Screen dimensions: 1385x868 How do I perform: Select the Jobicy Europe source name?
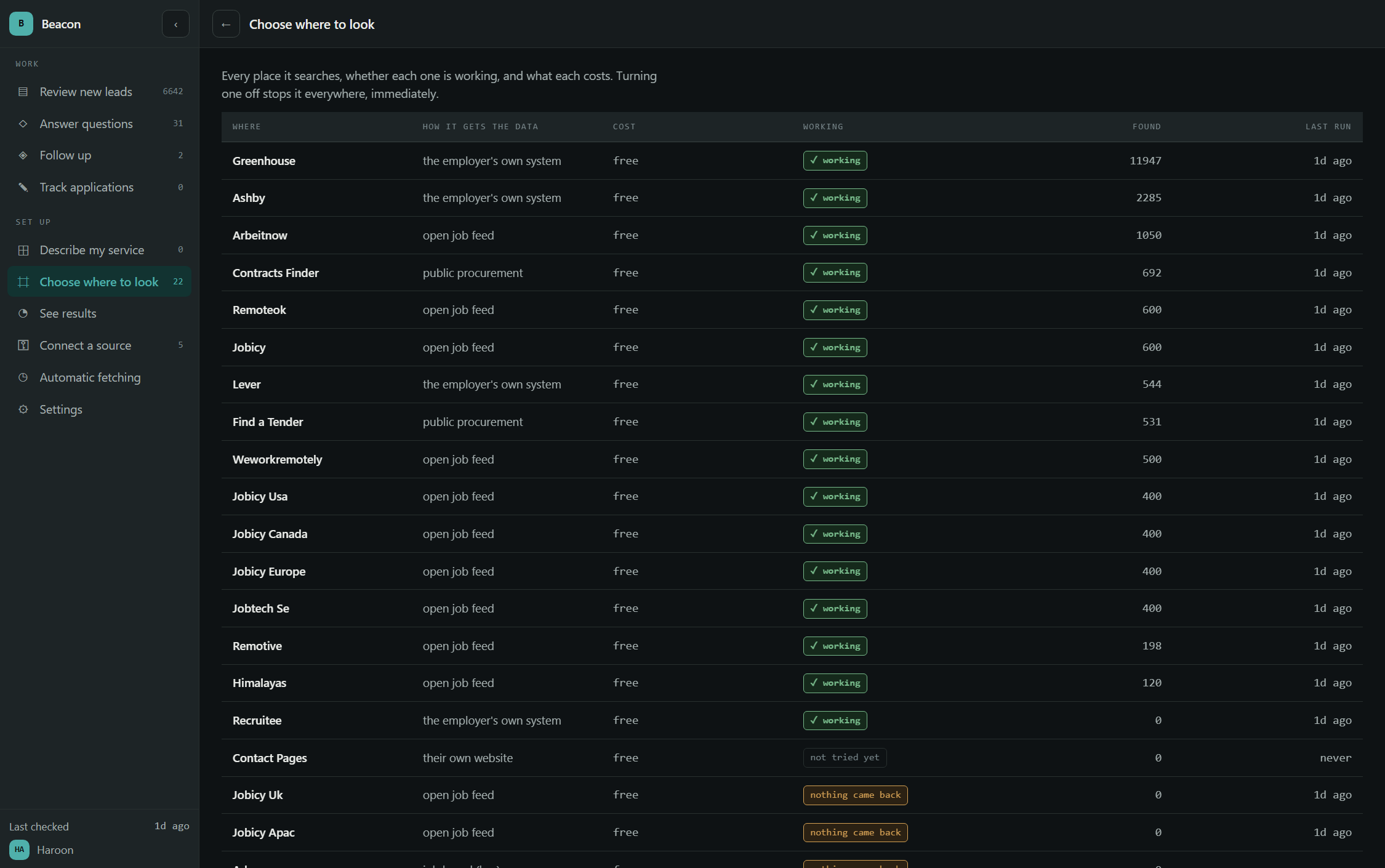(269, 571)
